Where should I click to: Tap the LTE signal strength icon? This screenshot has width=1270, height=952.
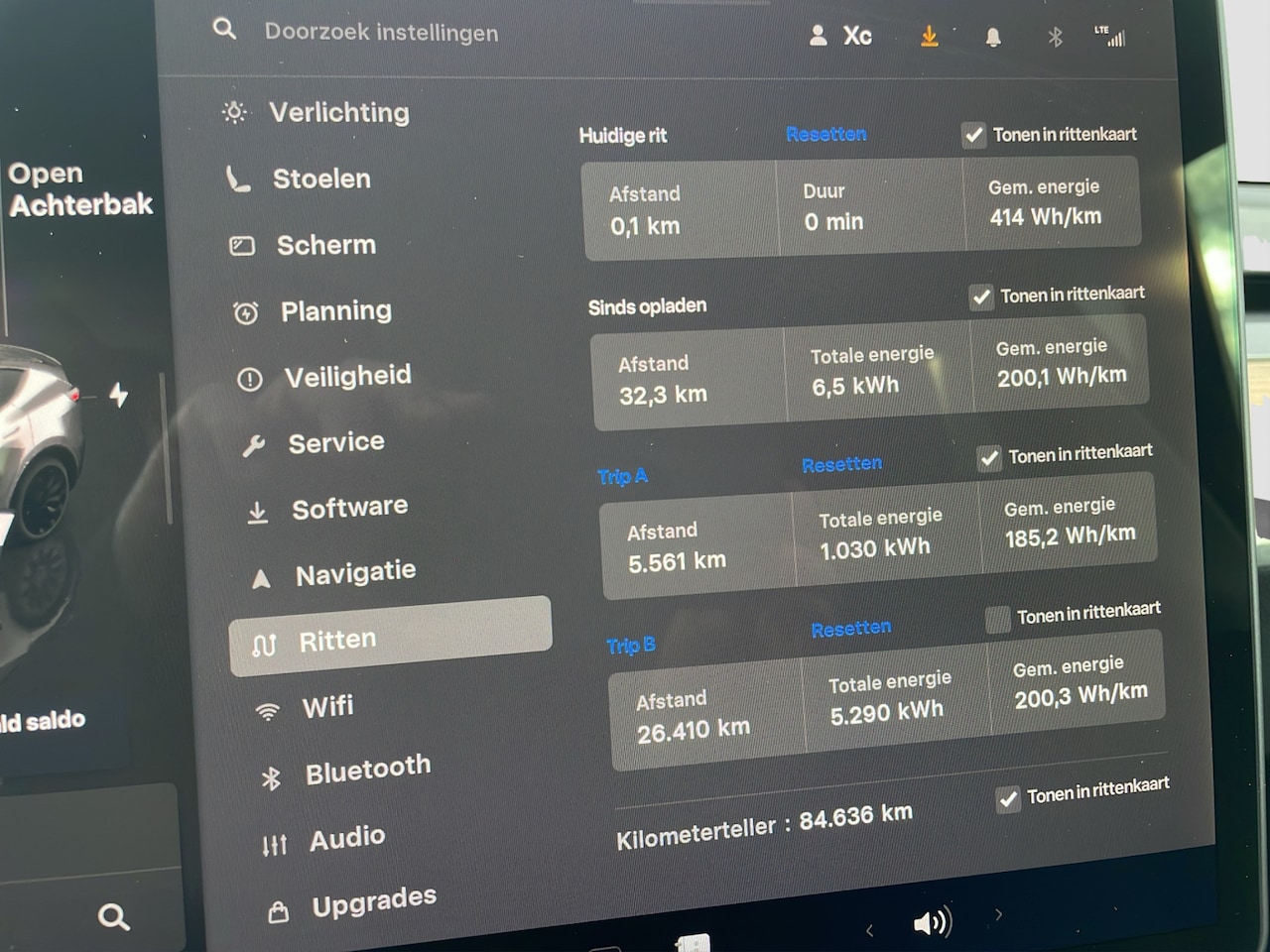point(1110,37)
